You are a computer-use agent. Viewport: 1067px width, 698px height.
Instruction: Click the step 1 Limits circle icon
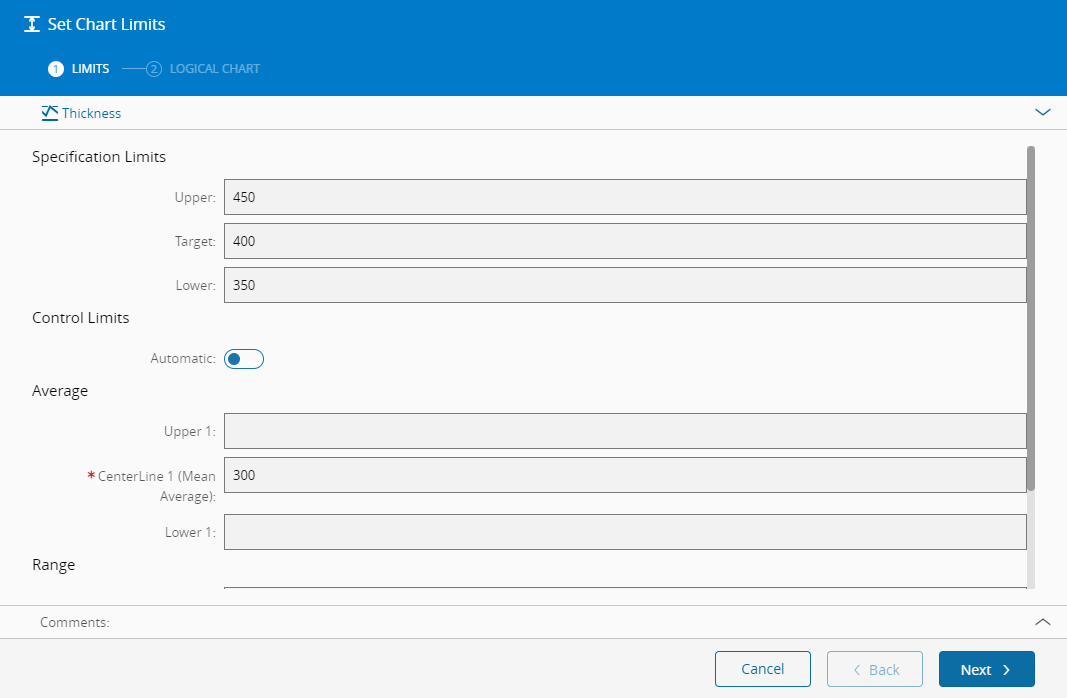(x=56, y=69)
